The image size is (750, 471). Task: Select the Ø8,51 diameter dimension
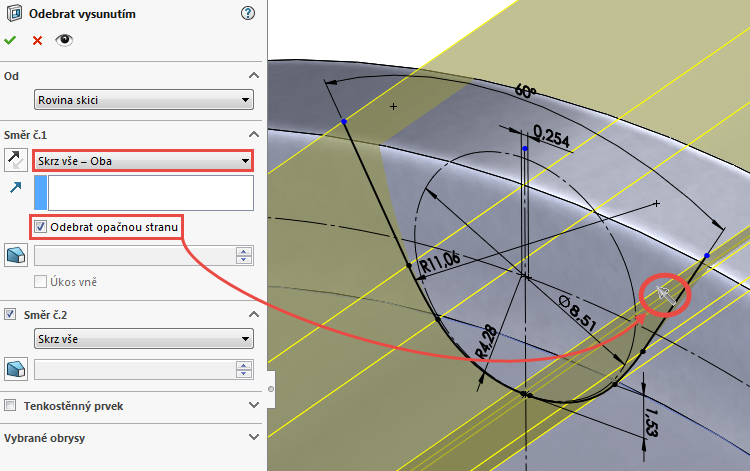coord(577,313)
